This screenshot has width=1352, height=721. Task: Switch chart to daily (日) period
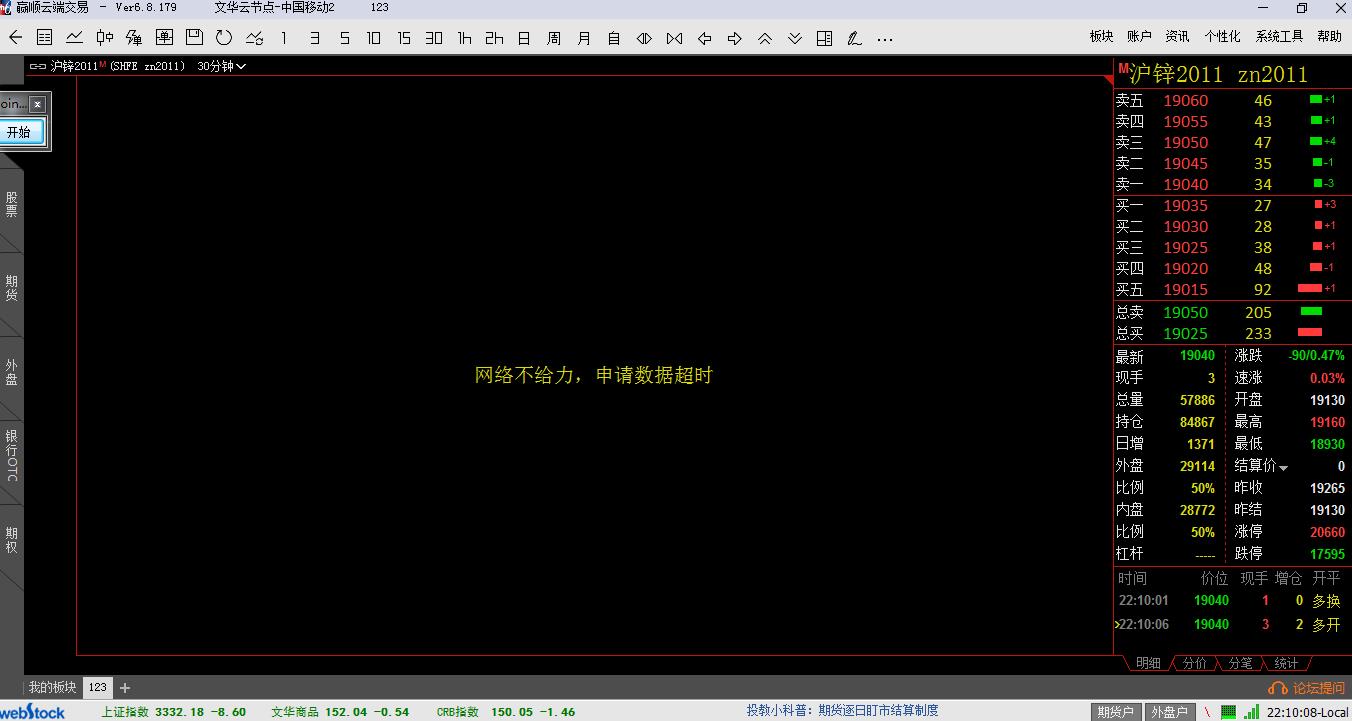point(524,38)
